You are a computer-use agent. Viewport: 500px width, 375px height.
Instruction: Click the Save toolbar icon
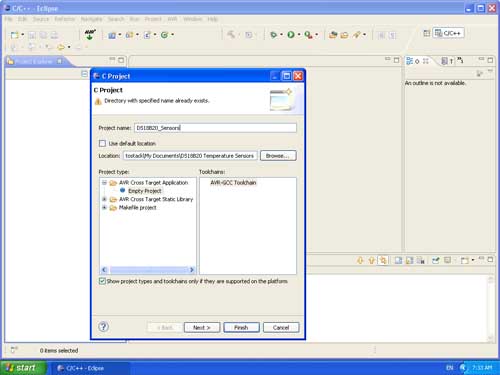[32, 35]
